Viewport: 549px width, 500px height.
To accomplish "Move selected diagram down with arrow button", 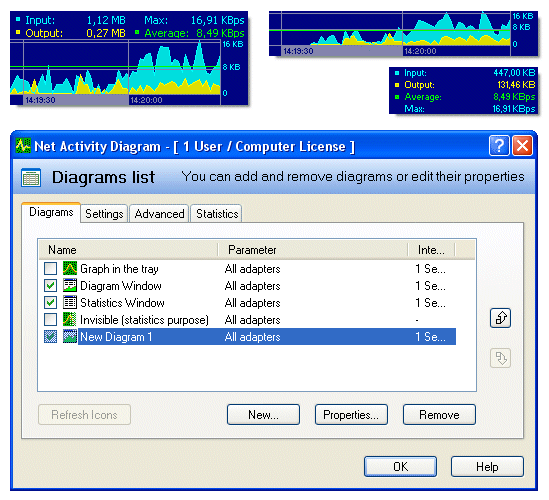I will [x=500, y=358].
